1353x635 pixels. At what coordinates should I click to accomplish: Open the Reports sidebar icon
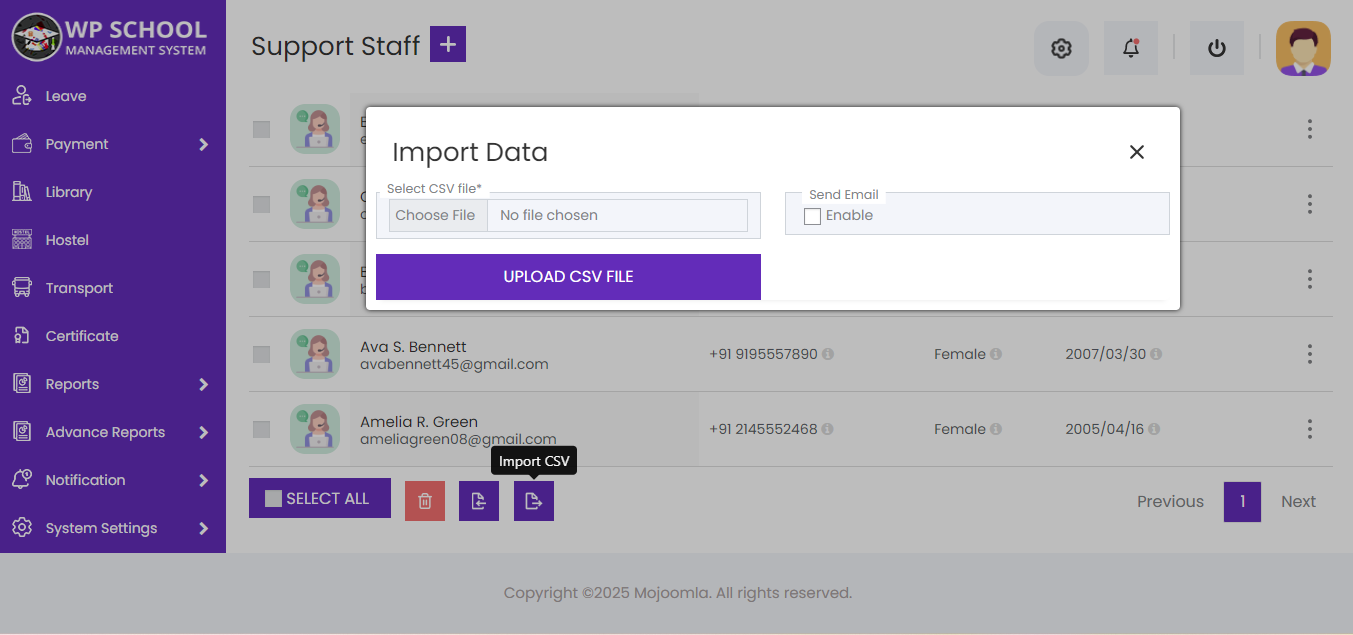pos(22,384)
